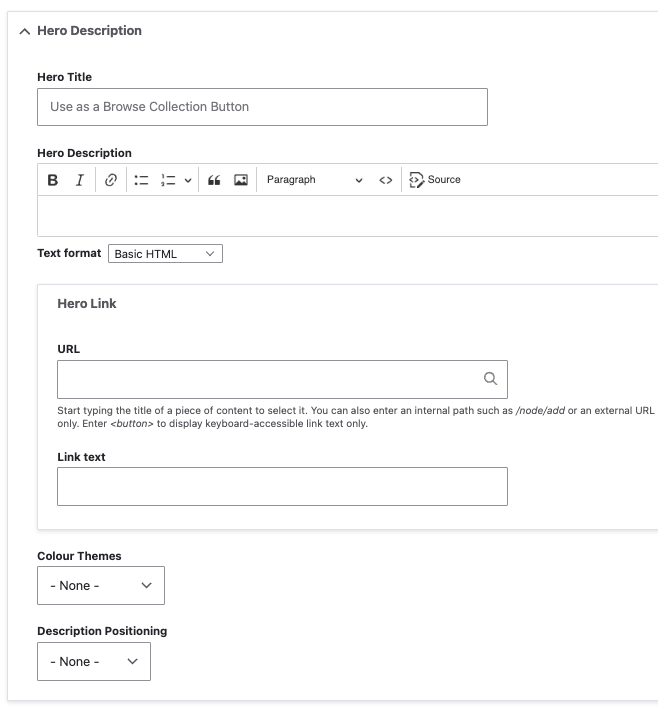Click the Colour Themes label
The width and height of the screenshot is (658, 709).
79,556
